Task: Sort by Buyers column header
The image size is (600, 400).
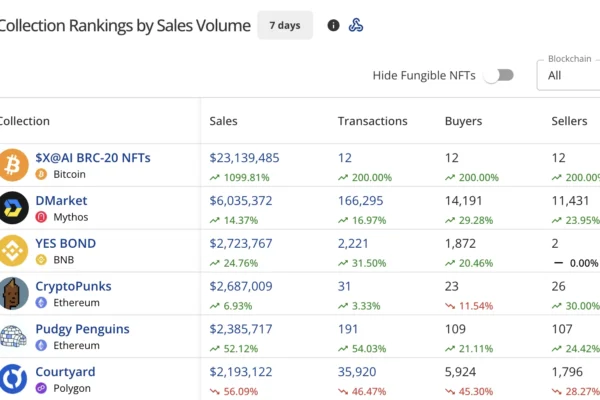Action: click(463, 121)
